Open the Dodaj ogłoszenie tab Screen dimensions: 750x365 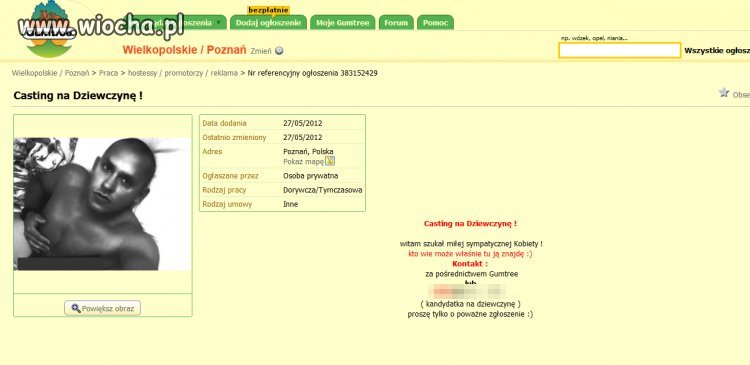268,22
